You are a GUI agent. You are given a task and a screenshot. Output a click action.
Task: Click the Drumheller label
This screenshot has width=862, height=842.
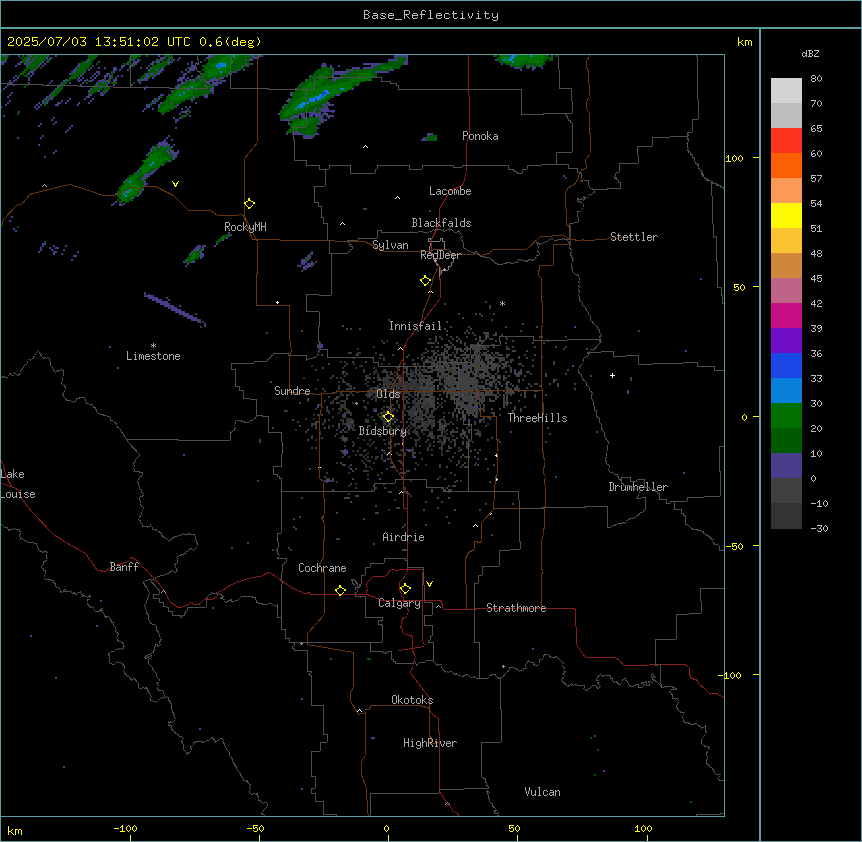point(638,487)
